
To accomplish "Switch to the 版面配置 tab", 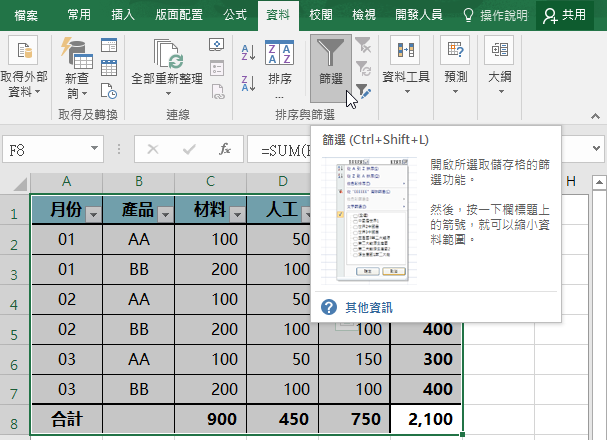I will [x=179, y=15].
